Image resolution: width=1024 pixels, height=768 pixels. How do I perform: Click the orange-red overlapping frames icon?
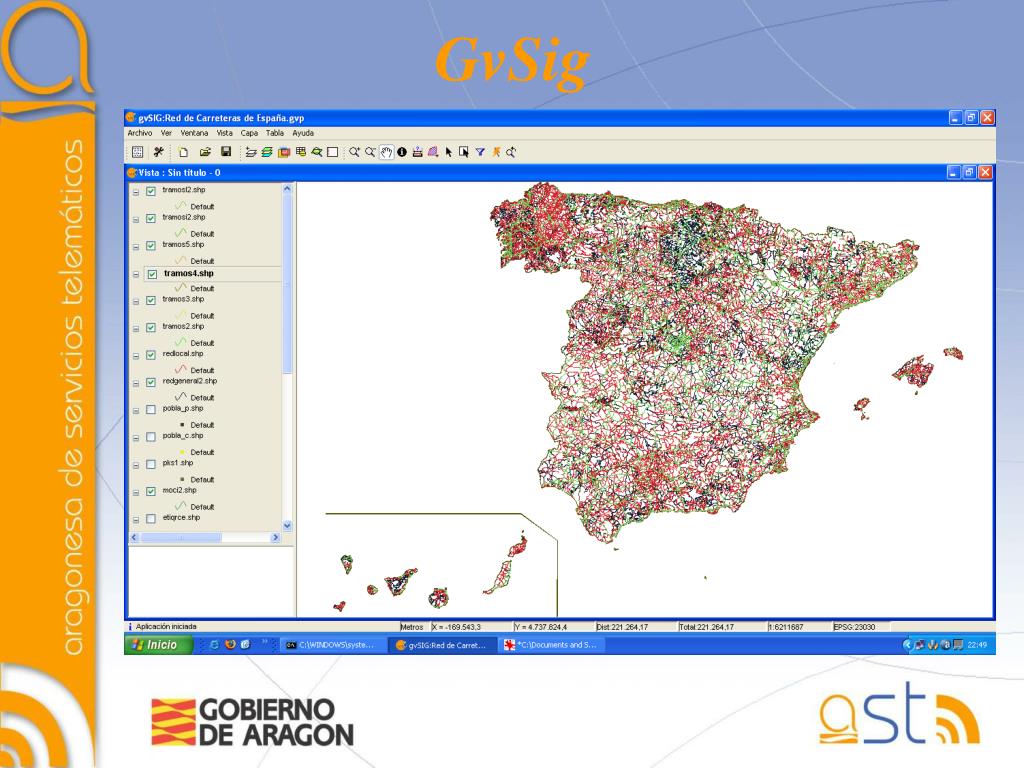point(283,152)
